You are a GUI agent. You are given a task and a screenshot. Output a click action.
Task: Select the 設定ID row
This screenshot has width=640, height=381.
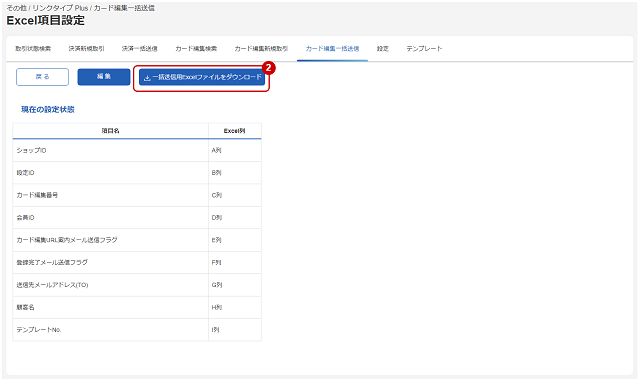click(x=137, y=173)
